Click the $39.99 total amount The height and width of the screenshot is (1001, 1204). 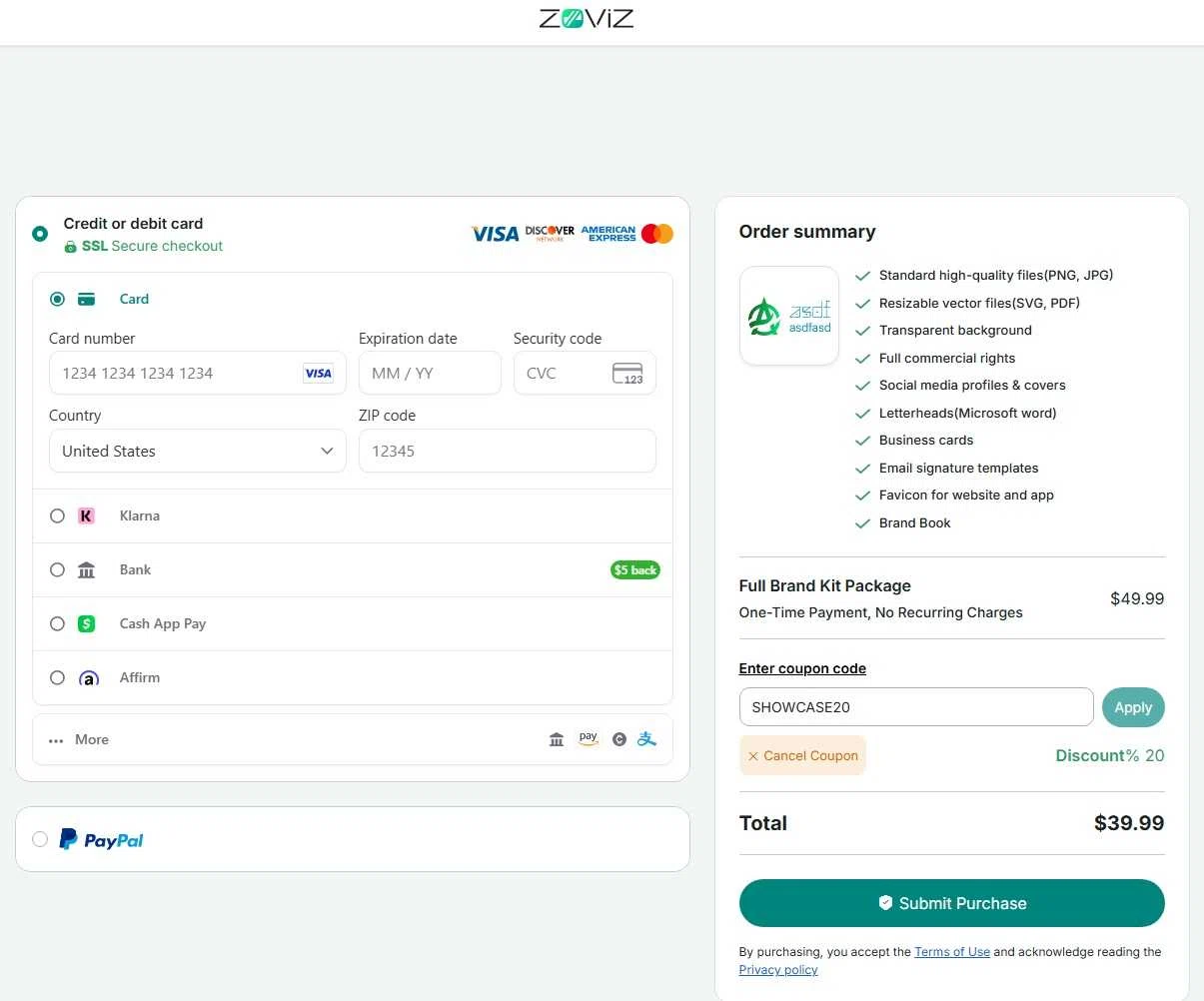point(1129,824)
